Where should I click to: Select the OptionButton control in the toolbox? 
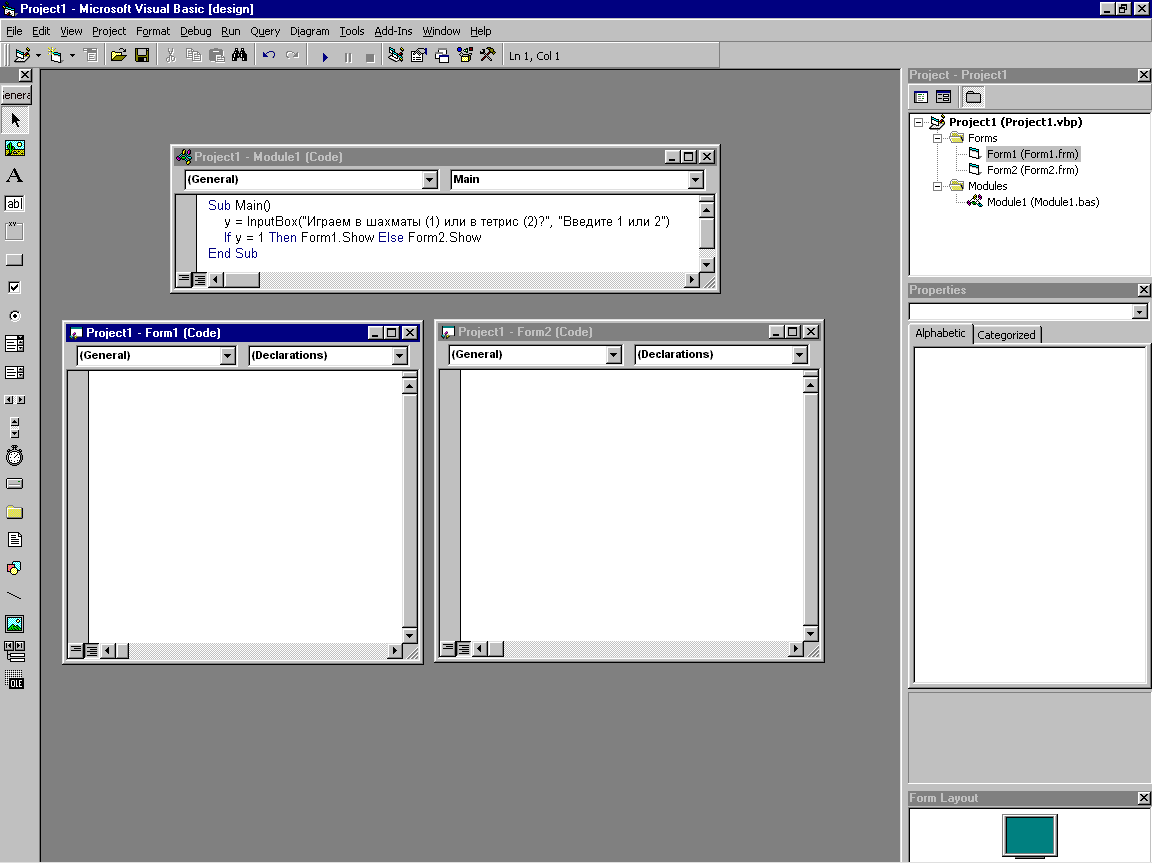coord(15,316)
